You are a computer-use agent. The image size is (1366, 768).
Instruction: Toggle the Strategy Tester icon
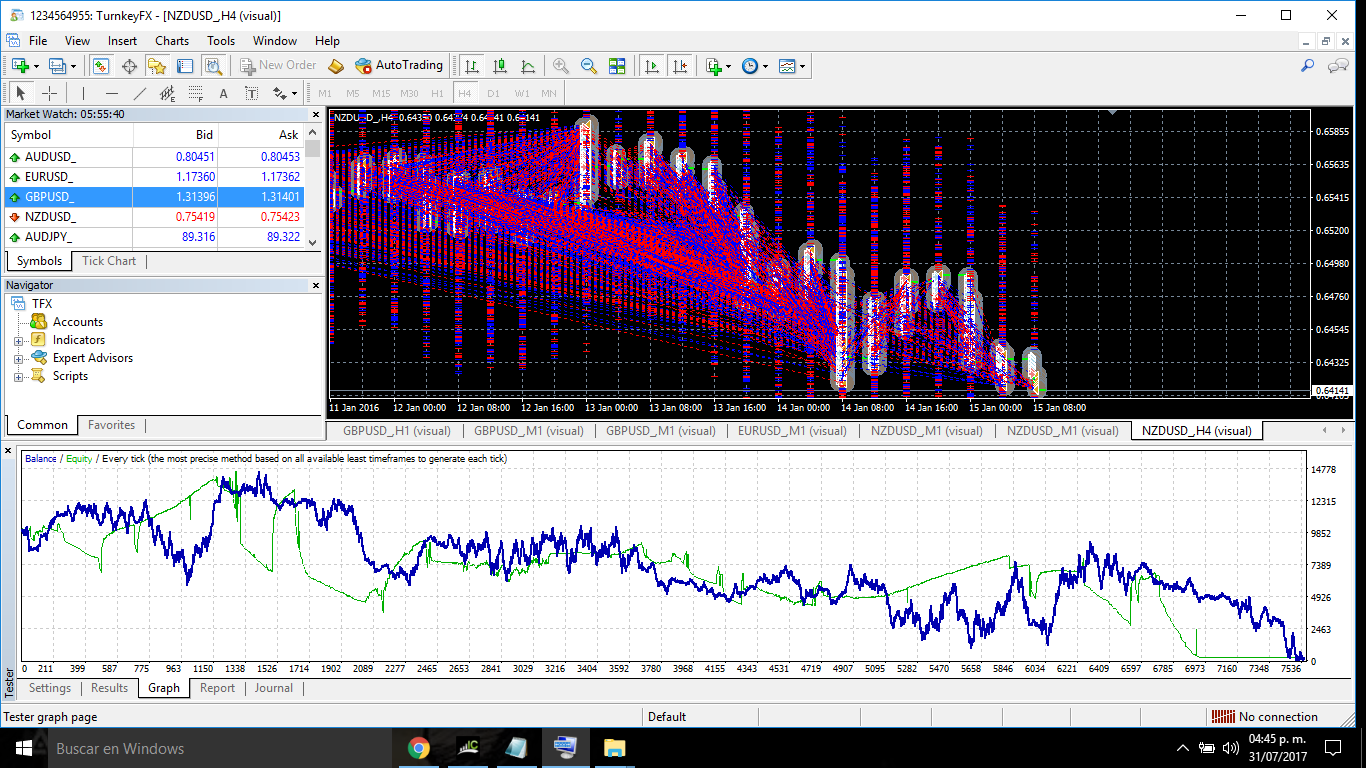(213, 66)
